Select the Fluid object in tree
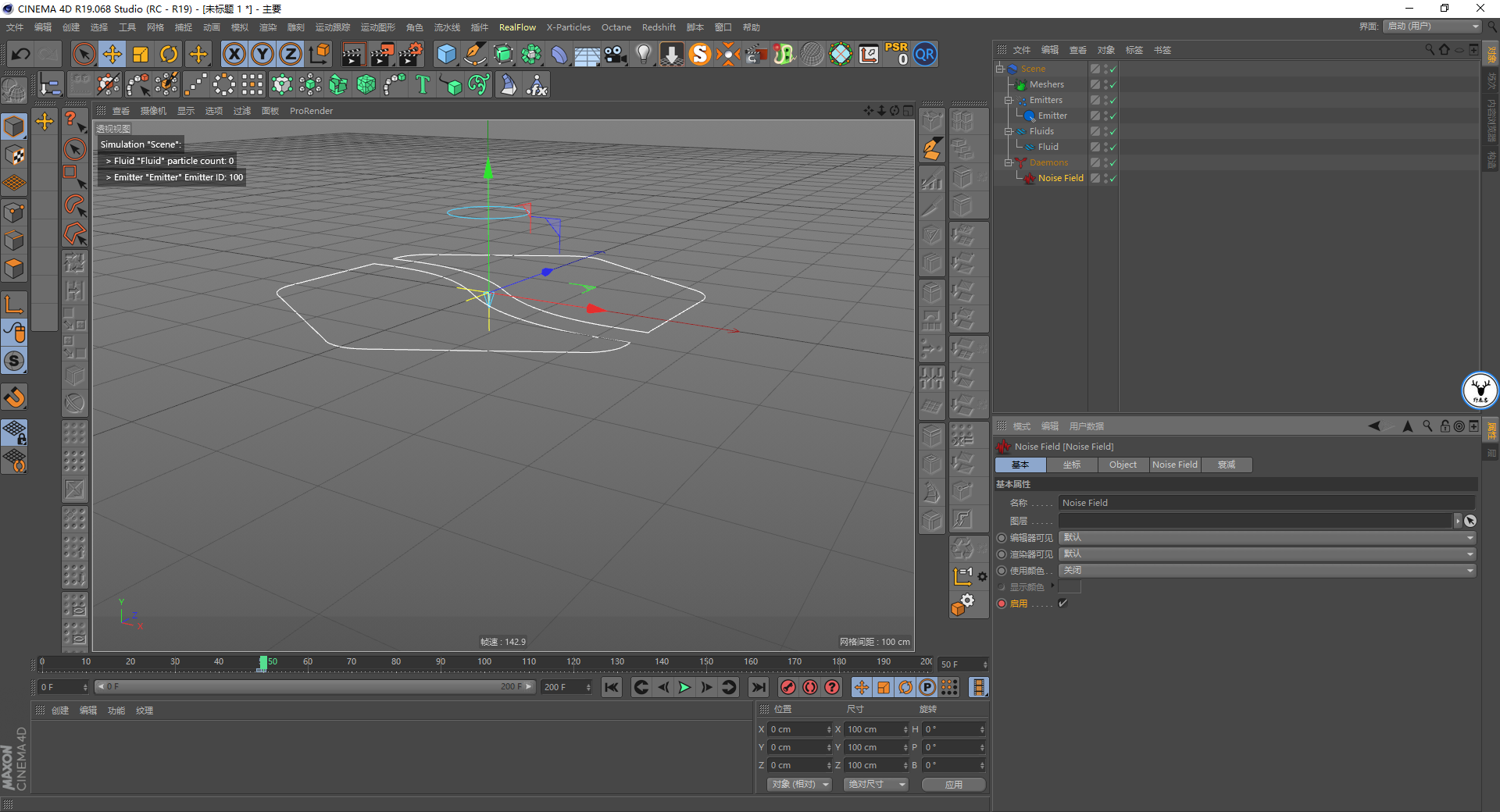1500x812 pixels. [1048, 147]
